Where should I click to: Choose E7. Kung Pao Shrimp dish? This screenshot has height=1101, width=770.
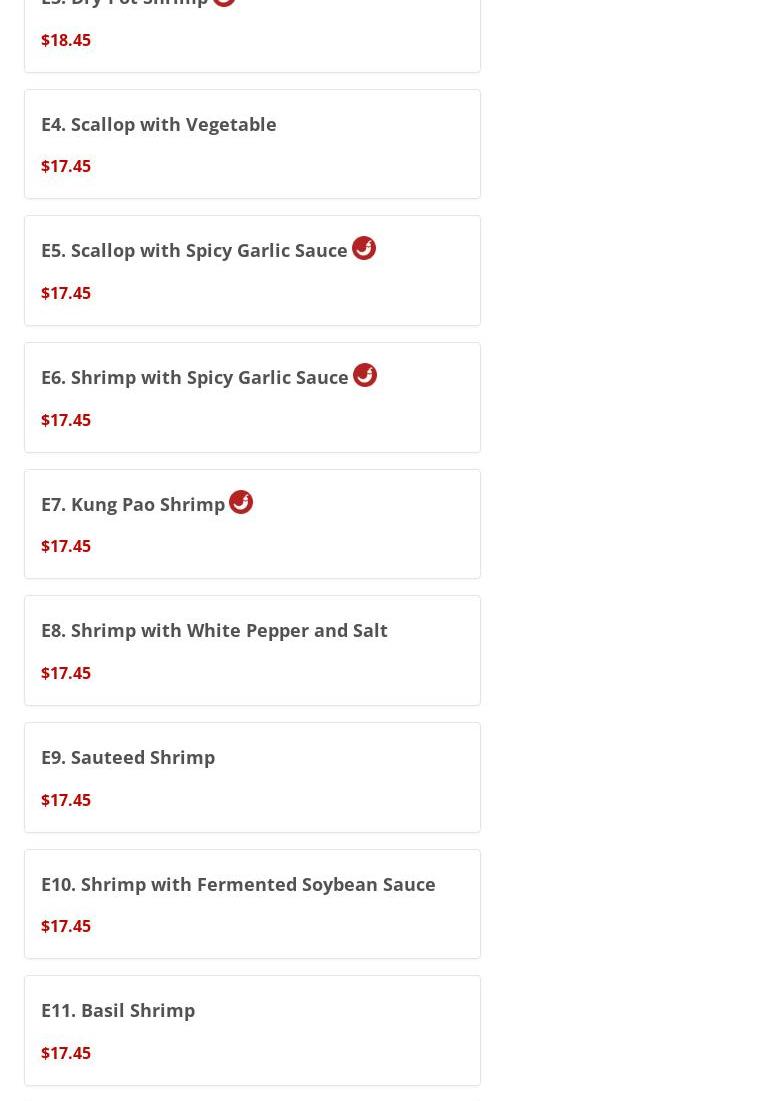tap(133, 504)
